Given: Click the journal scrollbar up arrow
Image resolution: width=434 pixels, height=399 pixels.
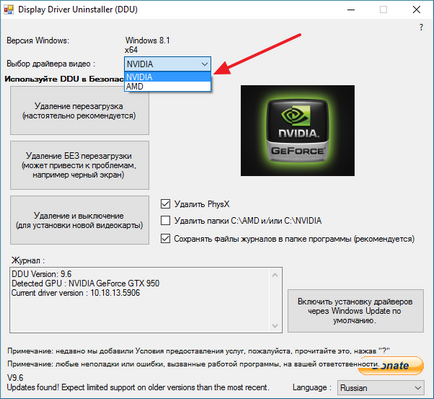Looking at the screenshot, I should tap(275, 275).
